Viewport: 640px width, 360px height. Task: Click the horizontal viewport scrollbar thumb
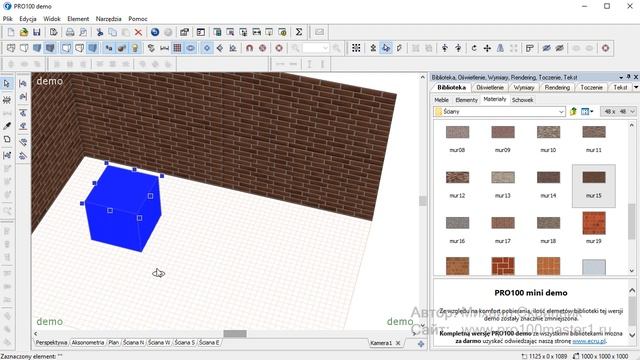[x=235, y=334]
